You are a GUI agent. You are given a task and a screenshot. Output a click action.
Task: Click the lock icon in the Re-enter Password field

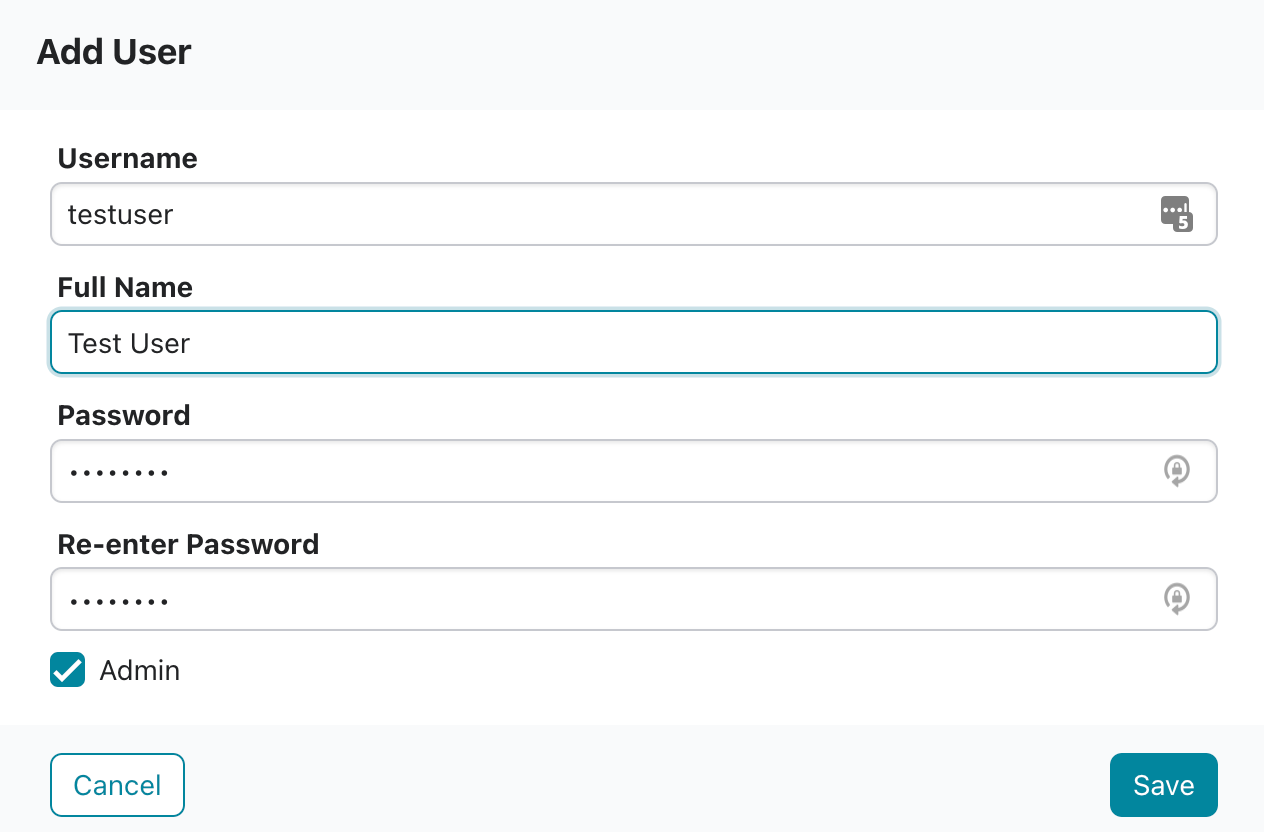(1177, 599)
